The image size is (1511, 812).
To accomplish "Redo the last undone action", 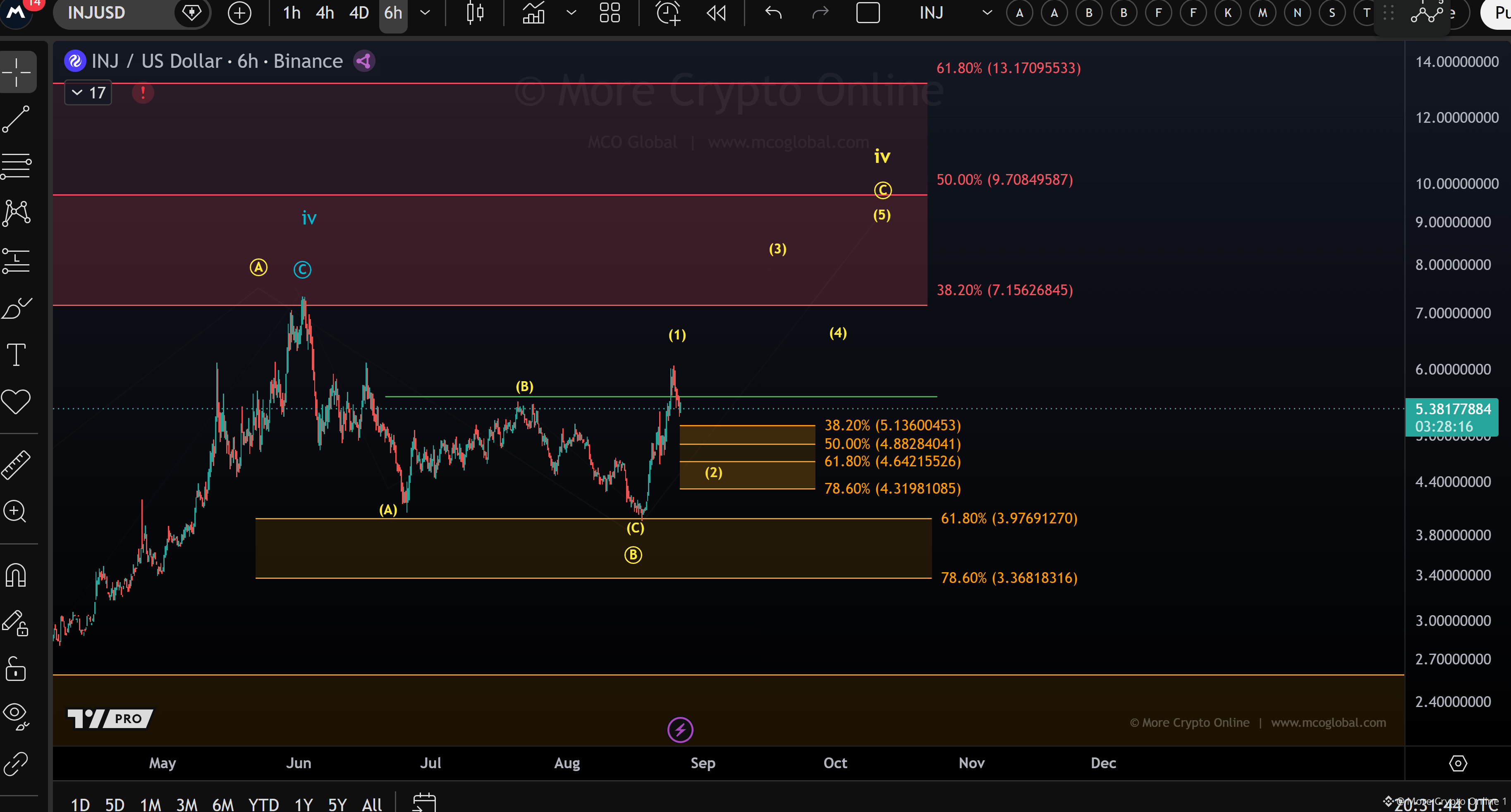I will coord(820,13).
